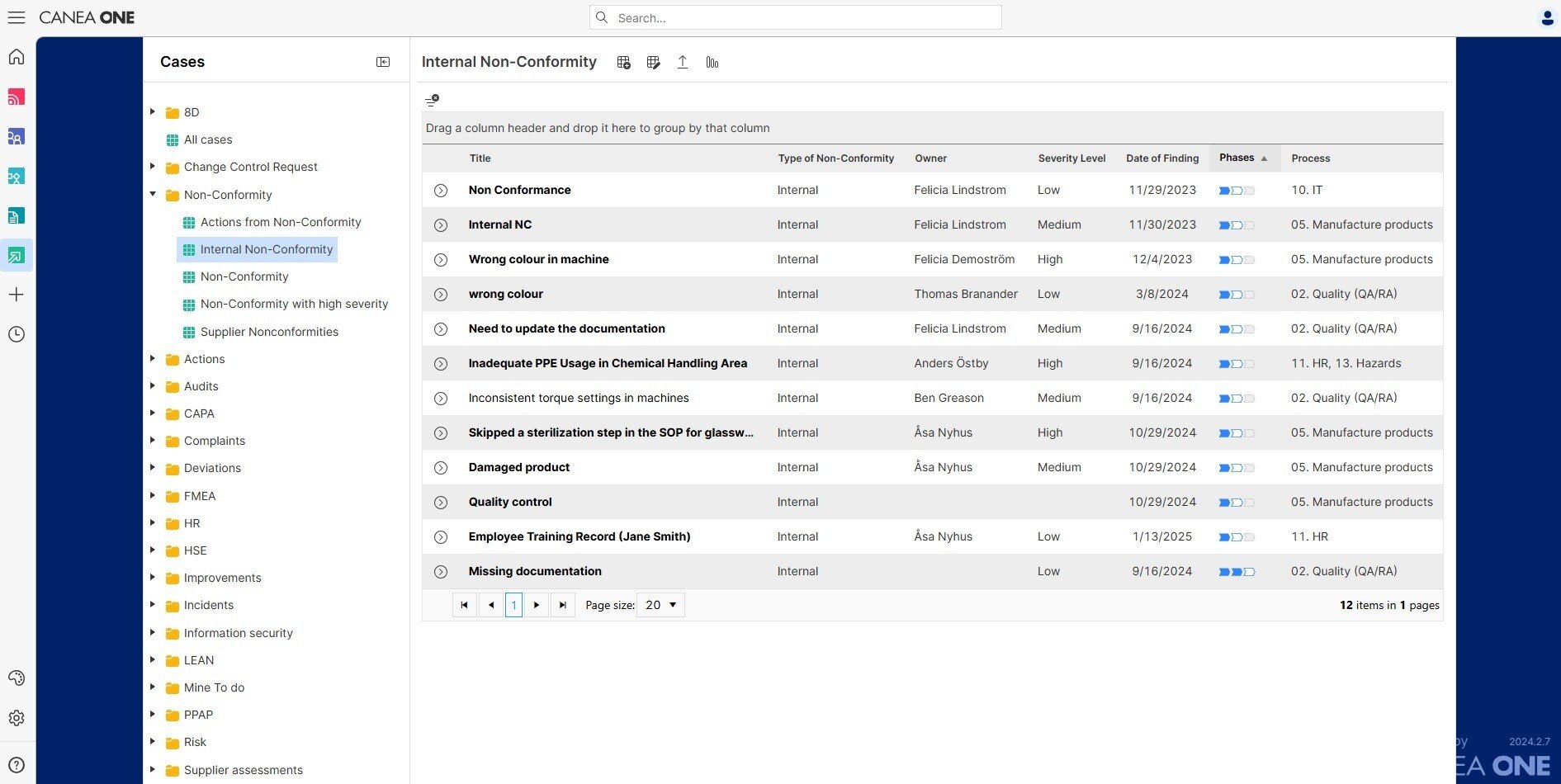Collapse the Non-Conformity folder
The image size is (1561, 784).
153,195
